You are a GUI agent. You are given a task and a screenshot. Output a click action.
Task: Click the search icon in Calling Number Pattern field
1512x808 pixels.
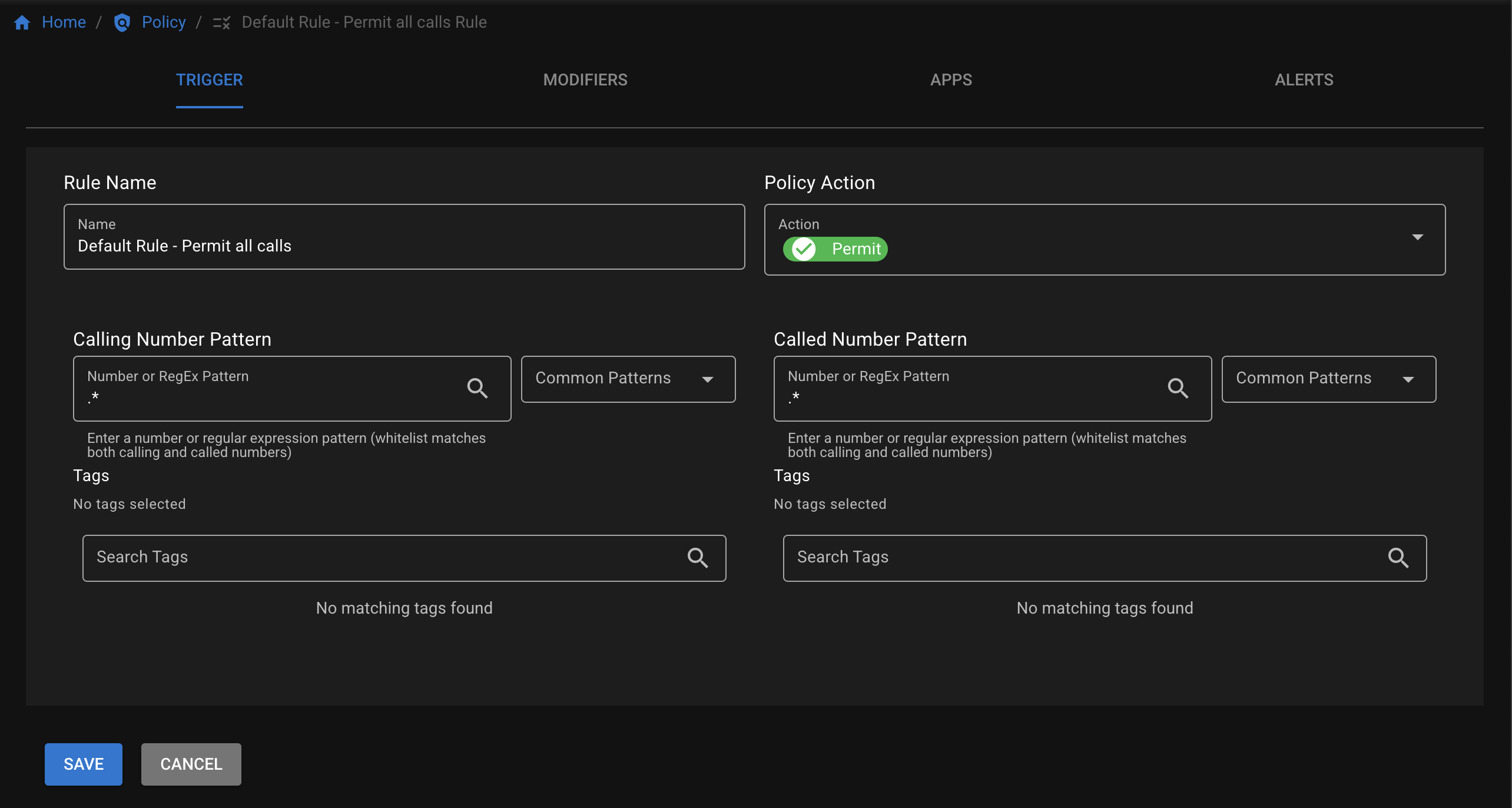tap(477, 388)
